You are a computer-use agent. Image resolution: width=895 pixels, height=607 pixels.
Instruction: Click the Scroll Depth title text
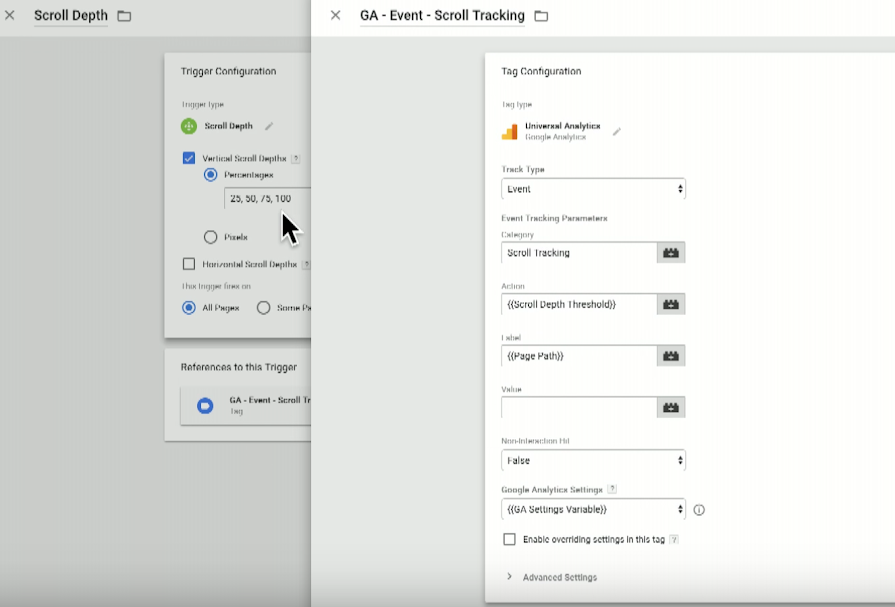point(71,15)
